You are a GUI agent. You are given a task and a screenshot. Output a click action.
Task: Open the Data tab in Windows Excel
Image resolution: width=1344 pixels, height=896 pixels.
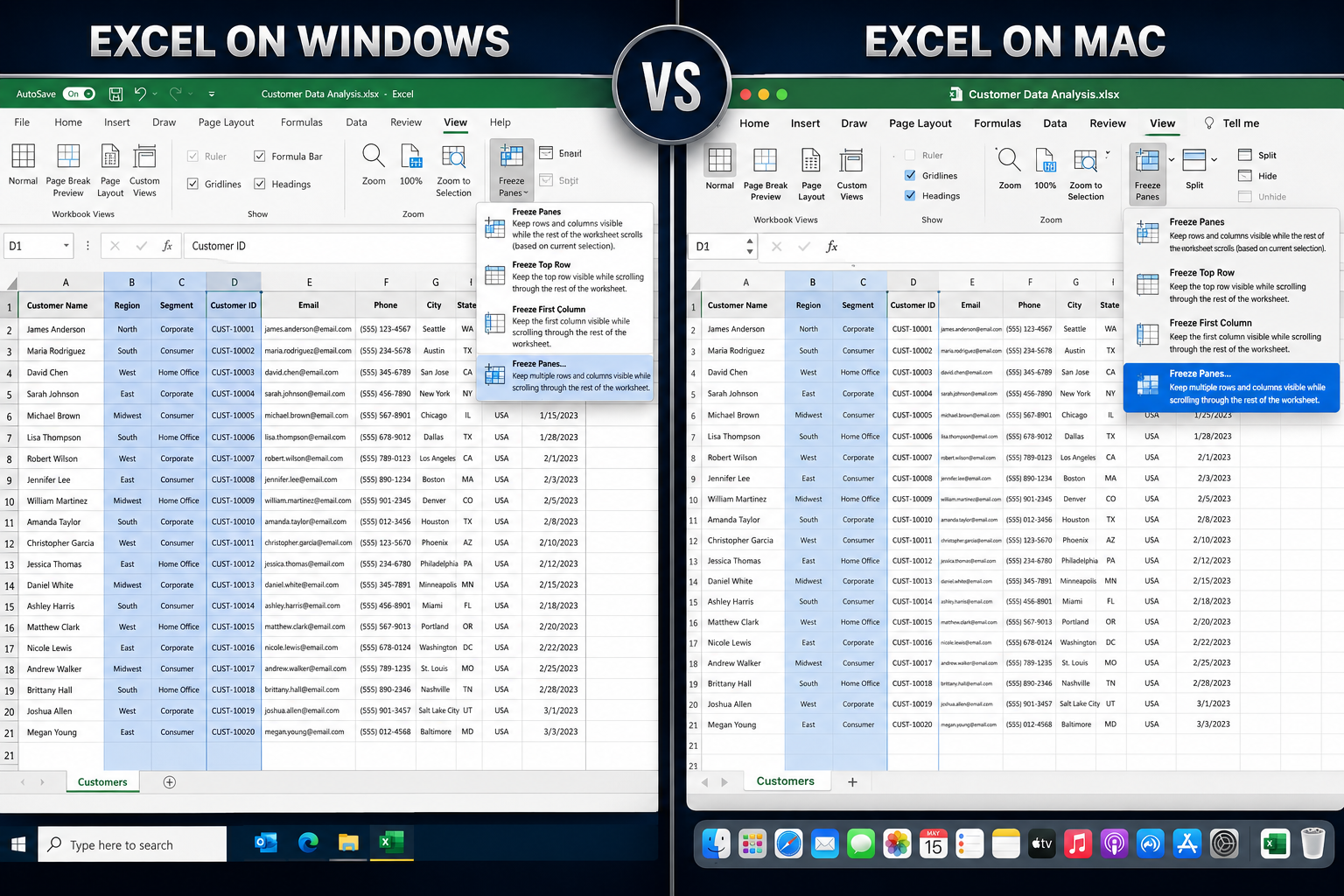[x=356, y=122]
